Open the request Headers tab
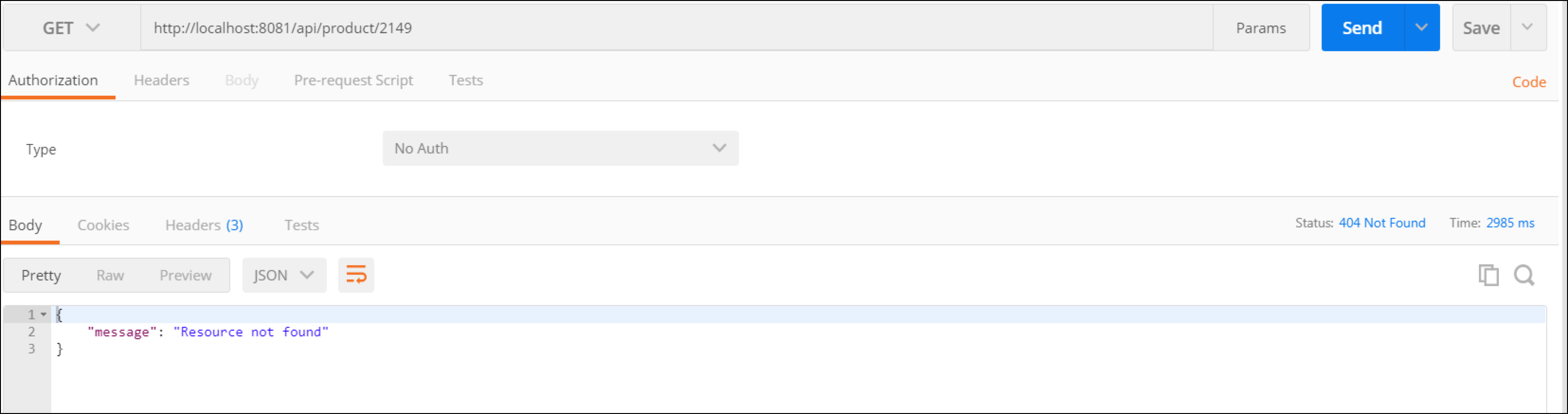The width and height of the screenshot is (1568, 414). 162,81
